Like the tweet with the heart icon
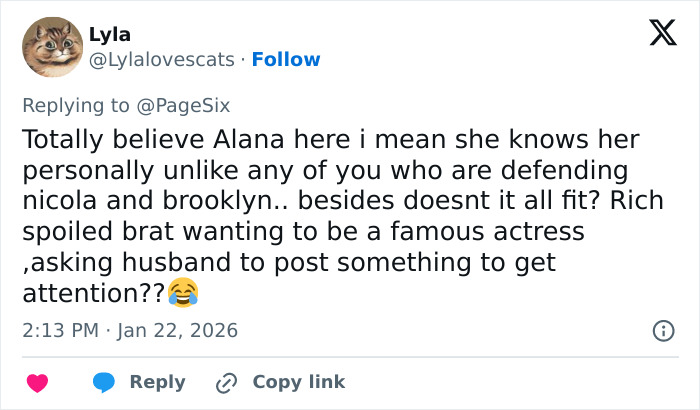The width and height of the screenshot is (700, 410). pos(37,382)
